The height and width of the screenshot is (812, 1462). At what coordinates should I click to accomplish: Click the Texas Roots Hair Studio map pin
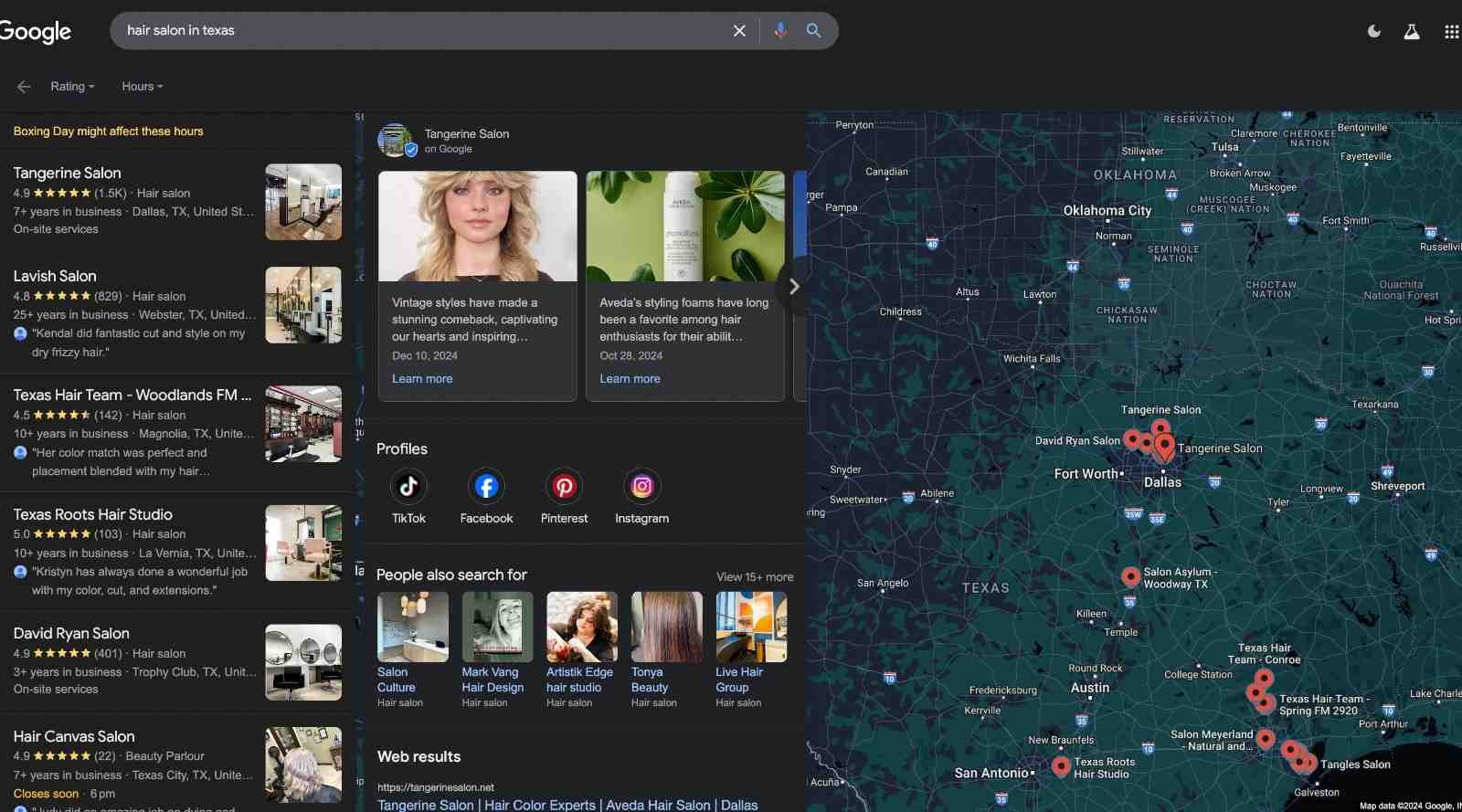click(x=1061, y=765)
